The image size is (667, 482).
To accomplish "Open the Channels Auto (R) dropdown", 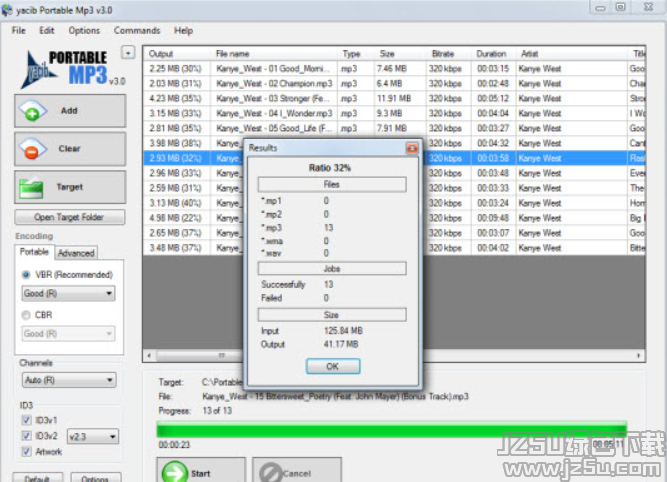I will pos(68,380).
